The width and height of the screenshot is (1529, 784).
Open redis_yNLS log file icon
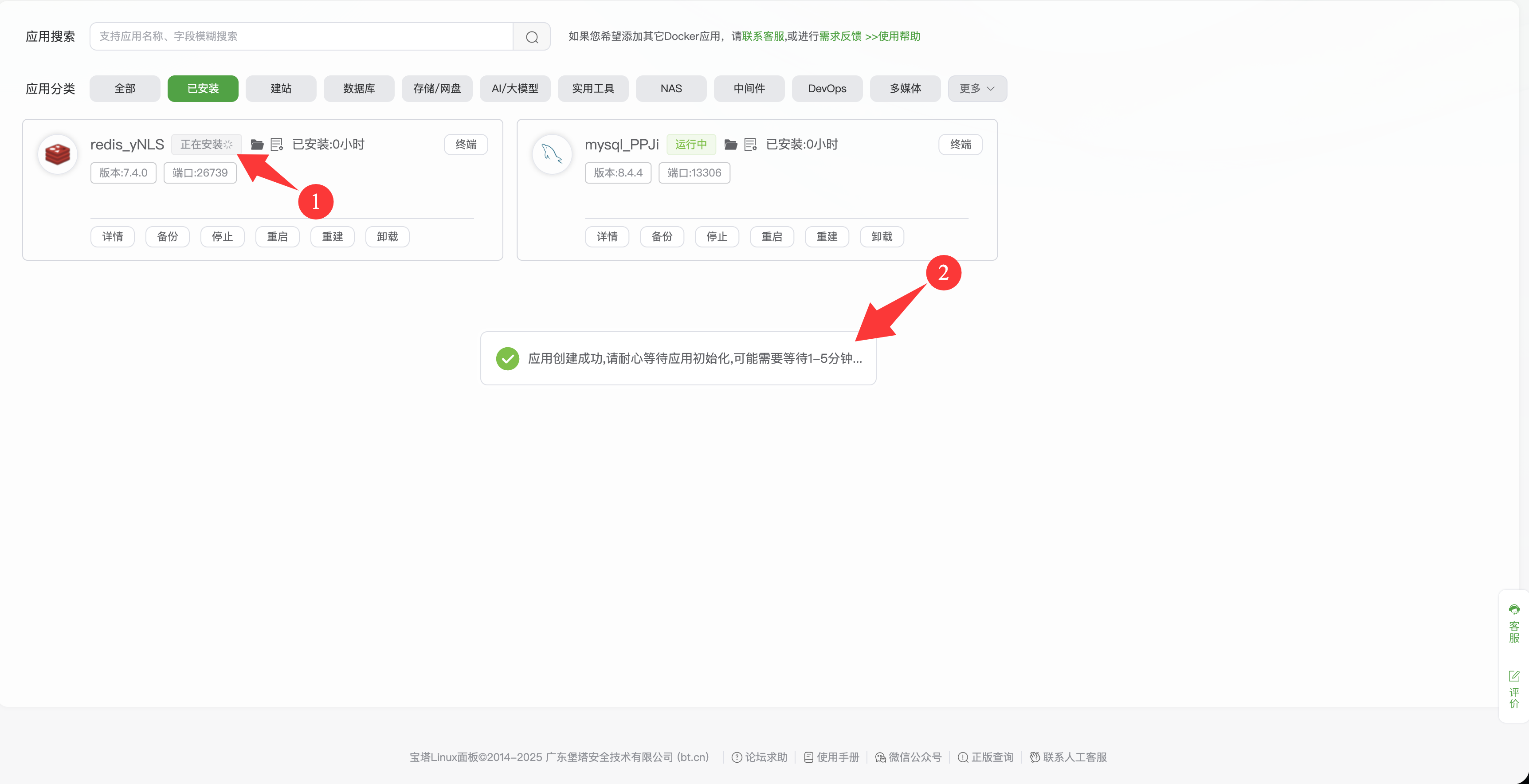[x=277, y=144]
